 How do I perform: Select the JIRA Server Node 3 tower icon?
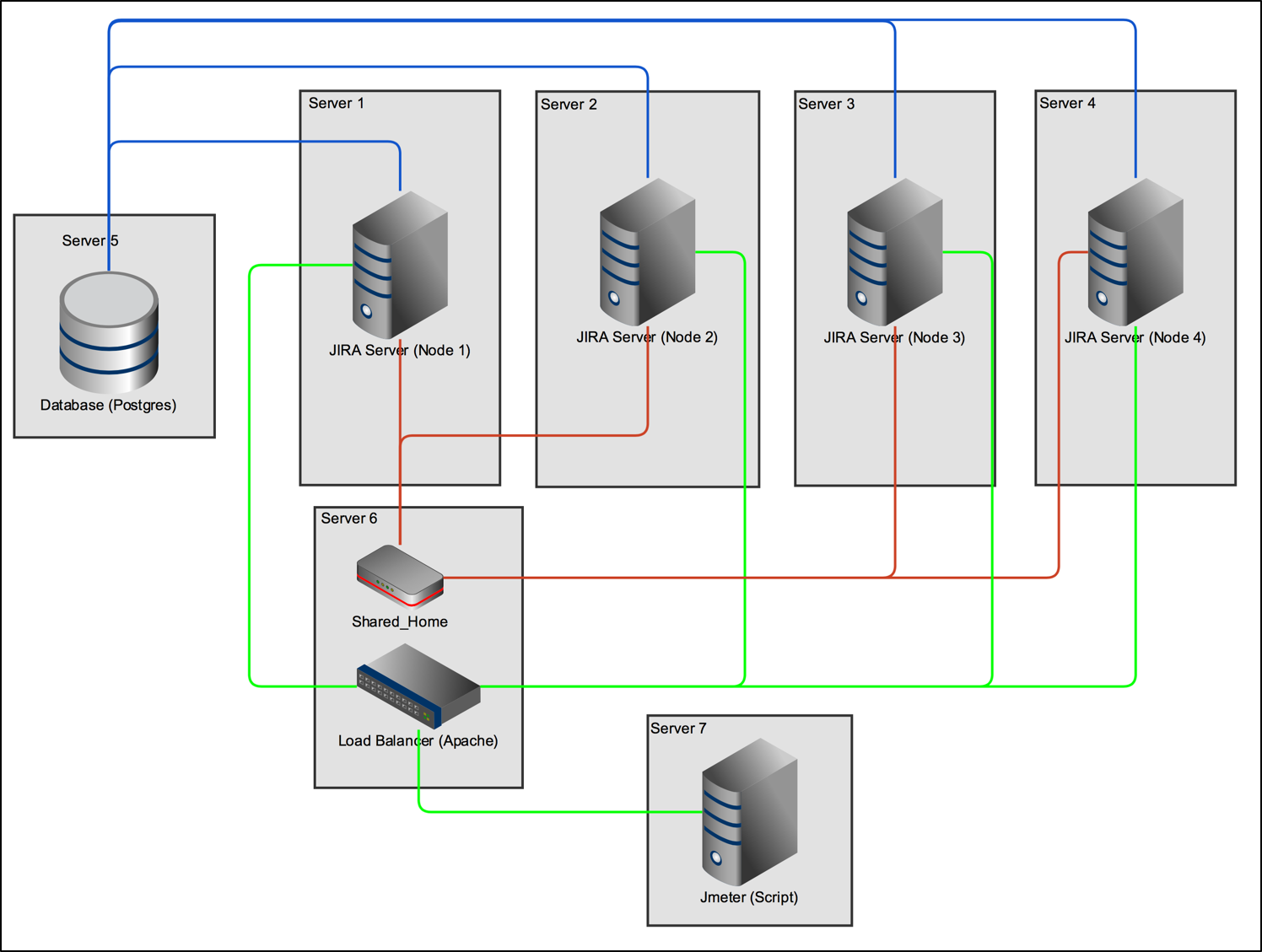(894, 252)
